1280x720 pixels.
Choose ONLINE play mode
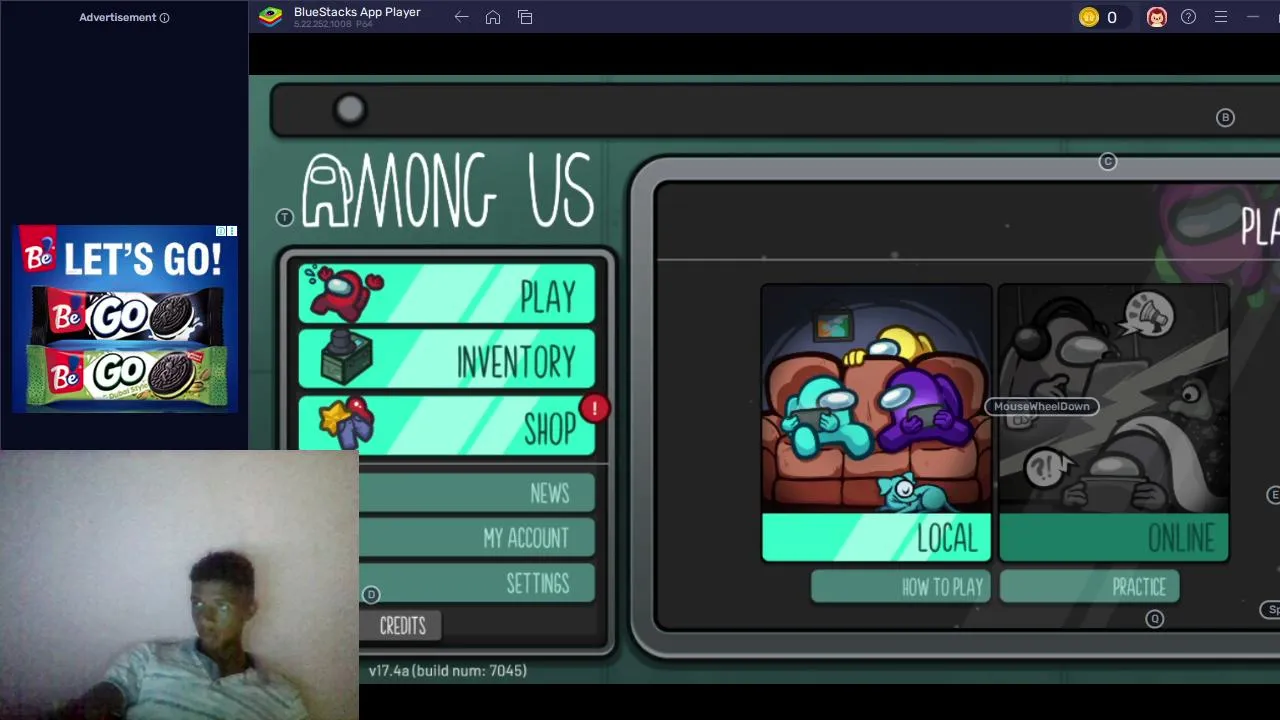[x=1114, y=423]
